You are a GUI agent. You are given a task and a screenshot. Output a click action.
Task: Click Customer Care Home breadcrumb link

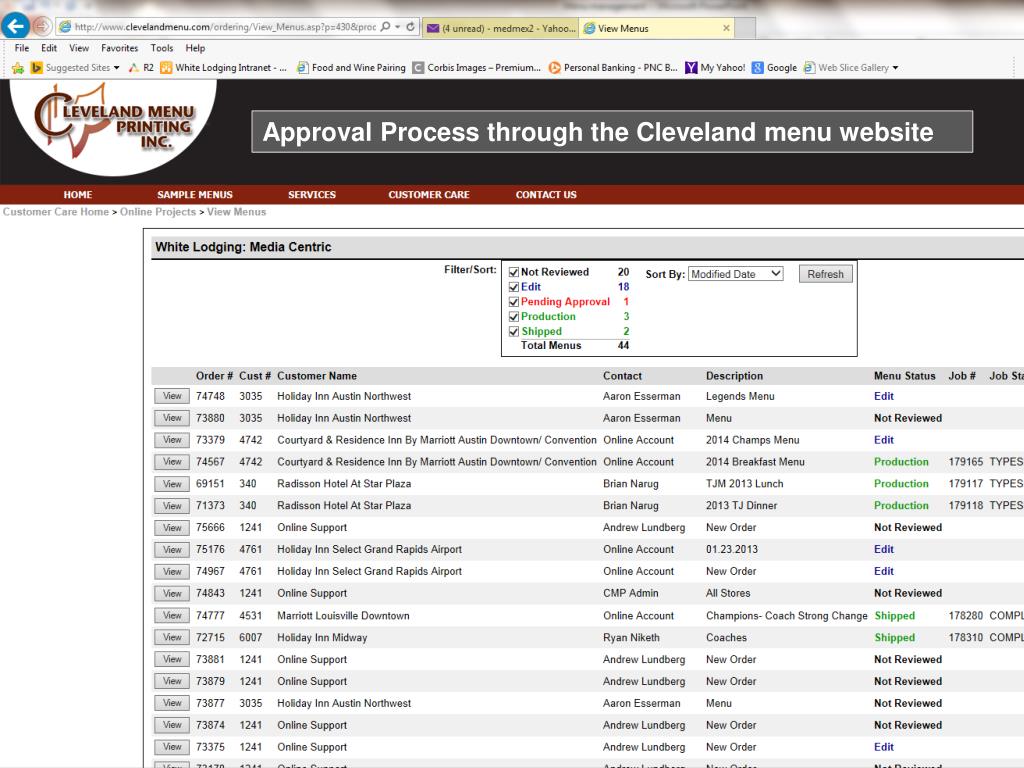tap(56, 212)
